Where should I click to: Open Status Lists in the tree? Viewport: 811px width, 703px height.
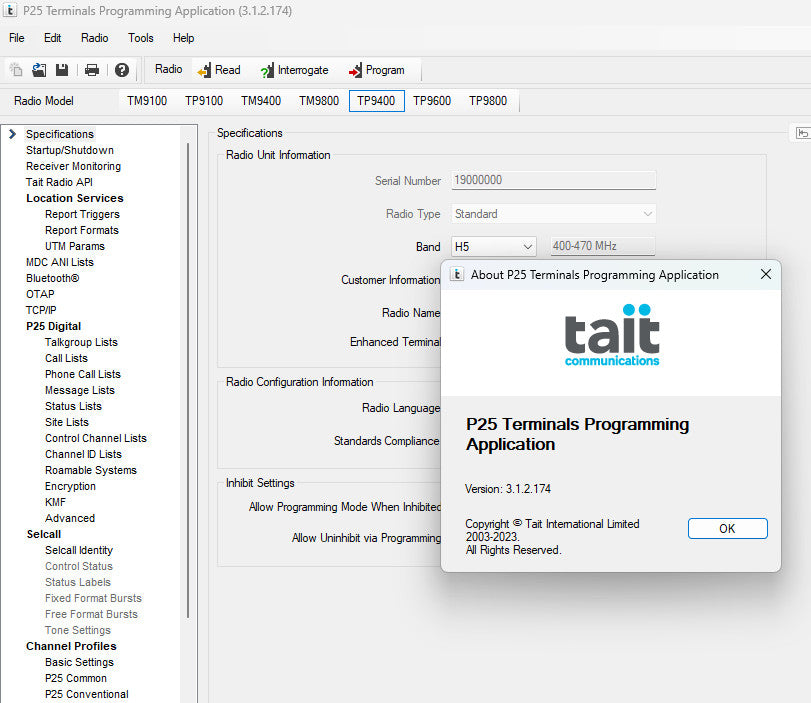click(x=73, y=407)
